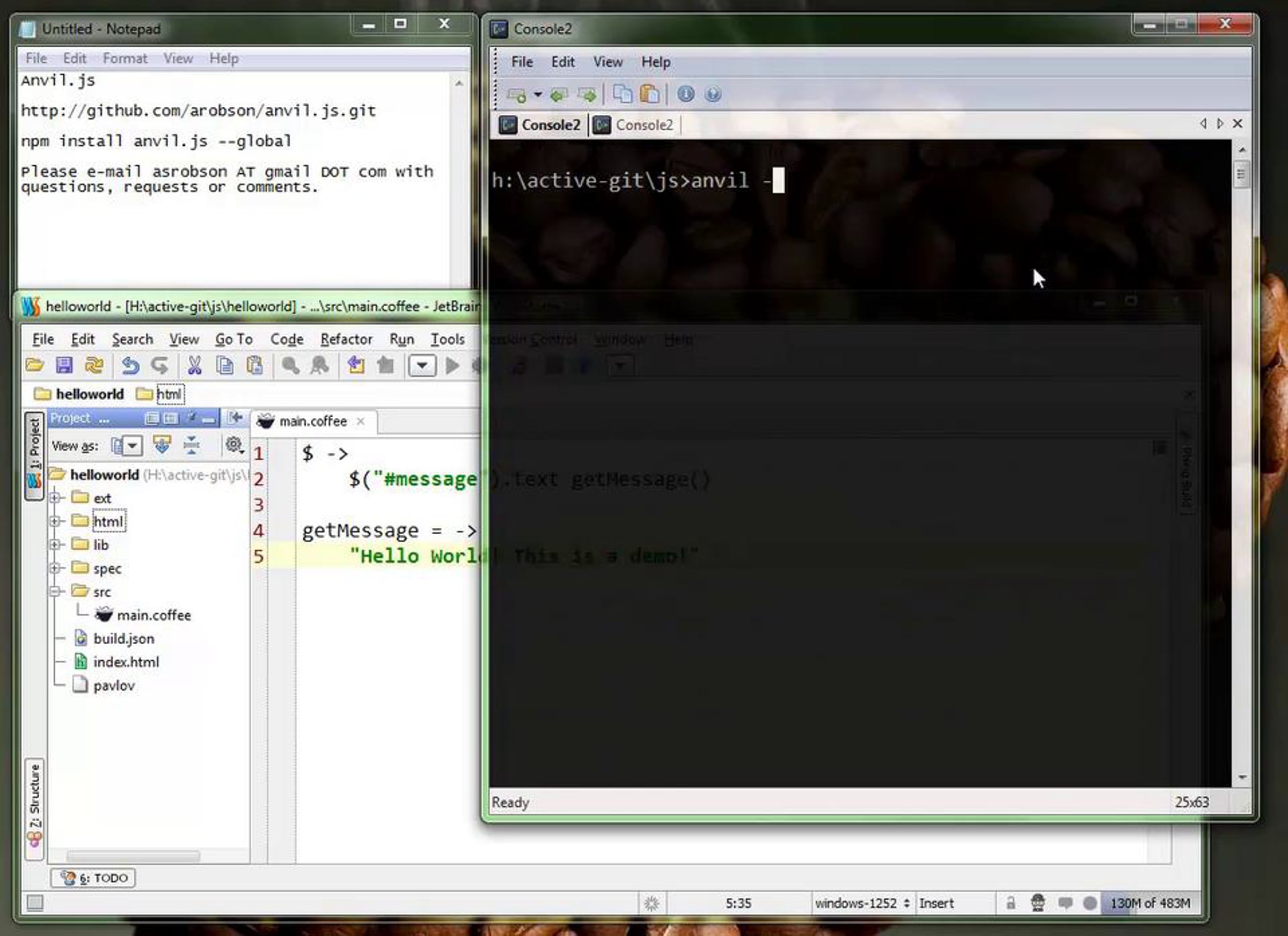Click the Autoscroll from Source icon
Screen dimensions: 1288x936
click(162, 445)
